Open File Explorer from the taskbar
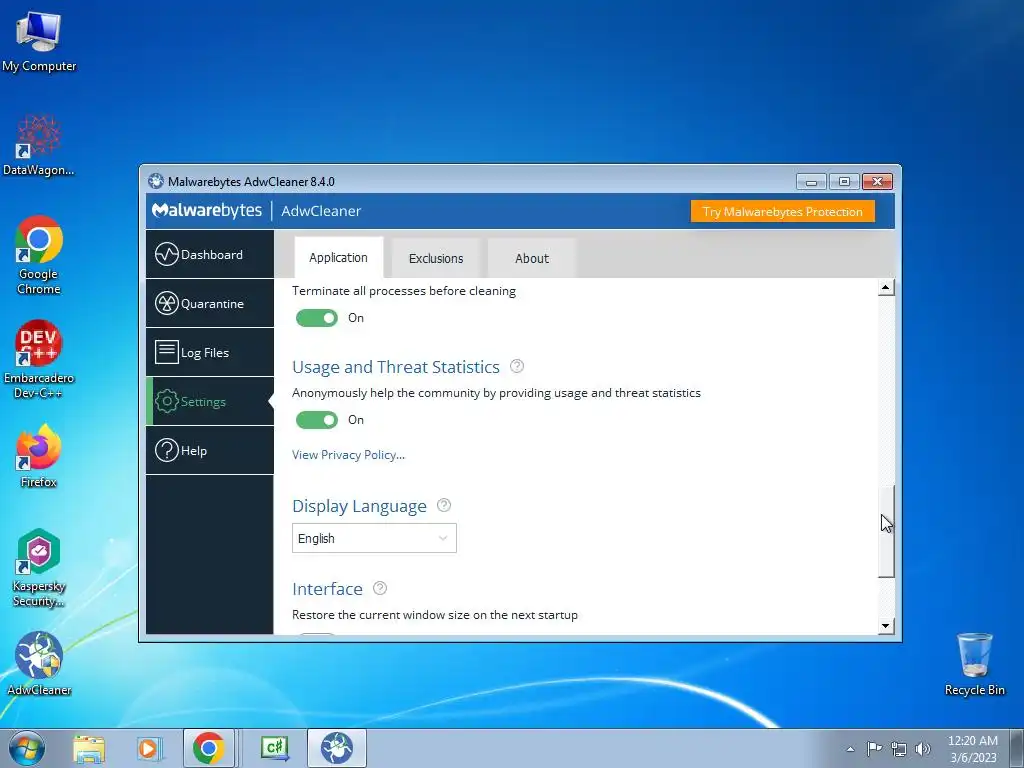This screenshot has height=768, width=1024. (89, 748)
